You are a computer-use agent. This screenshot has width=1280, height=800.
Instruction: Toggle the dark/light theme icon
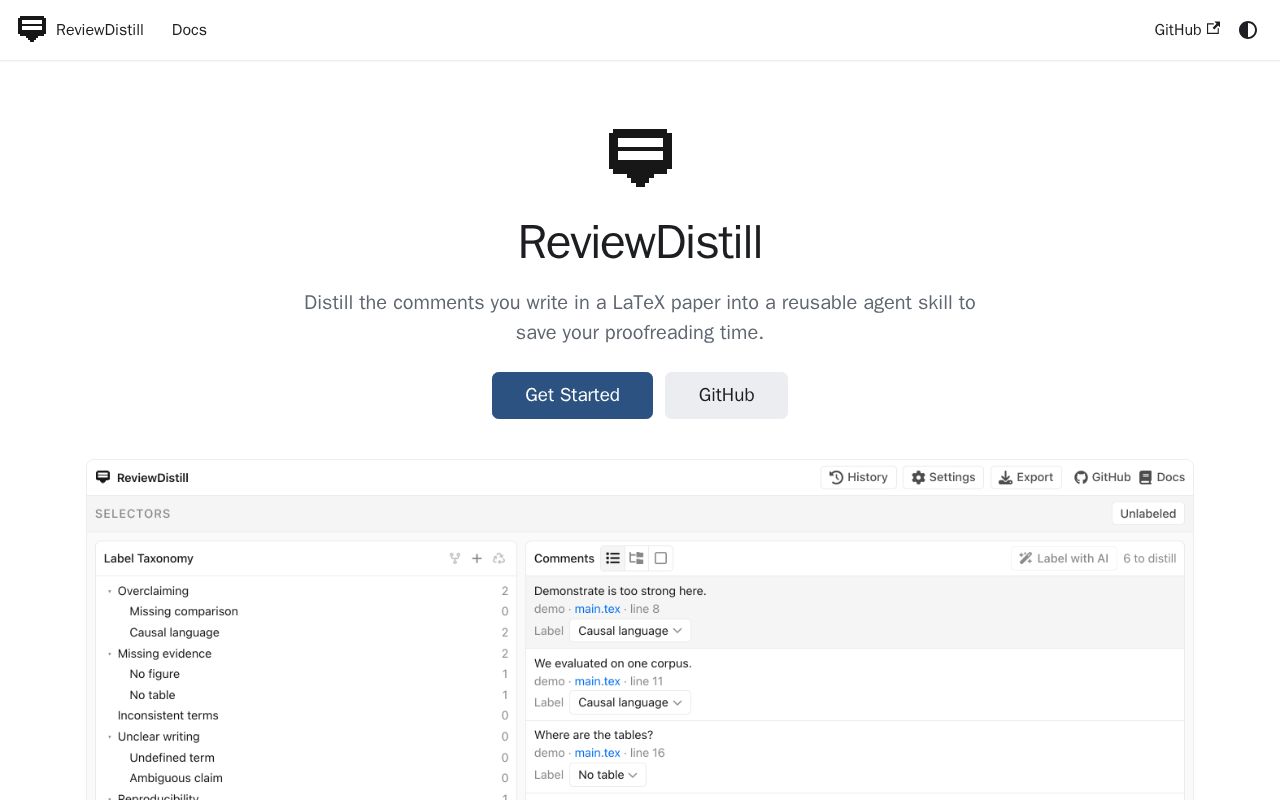[1248, 30]
